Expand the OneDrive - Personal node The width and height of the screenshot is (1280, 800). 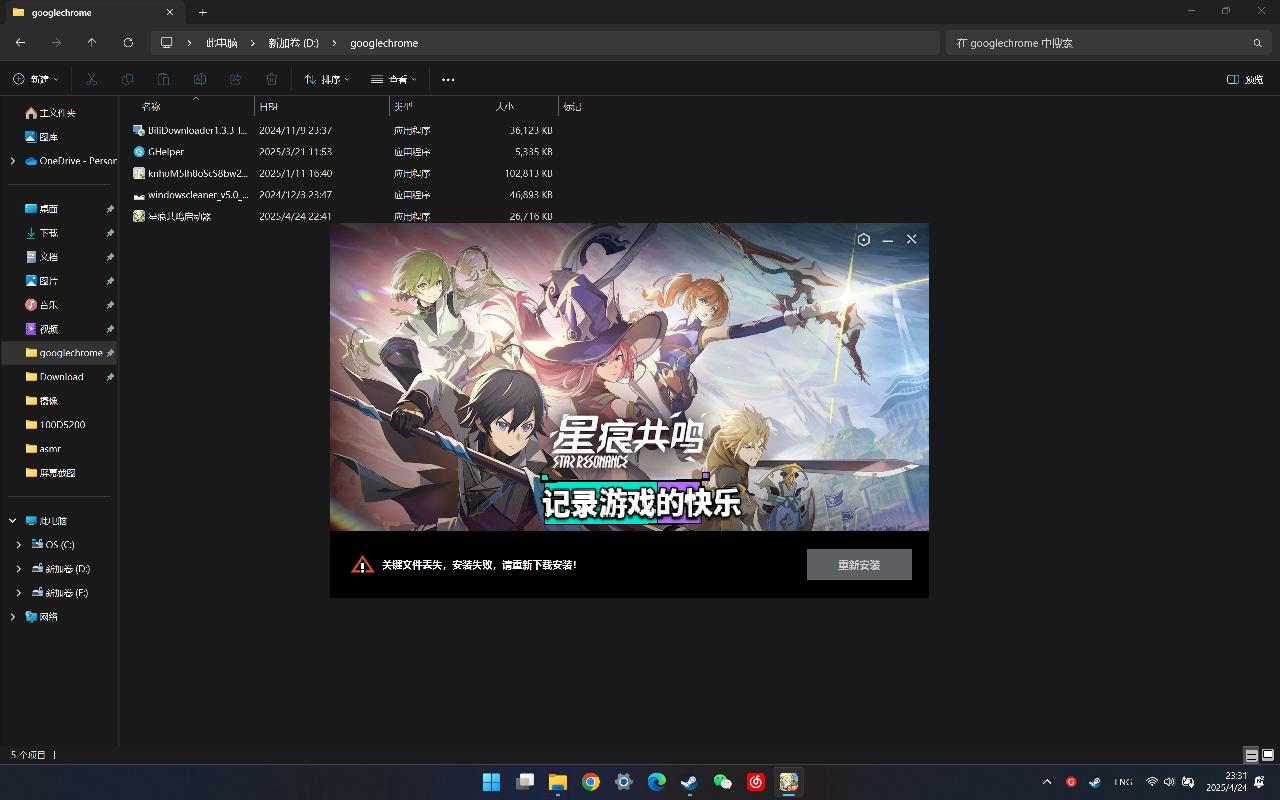12,161
